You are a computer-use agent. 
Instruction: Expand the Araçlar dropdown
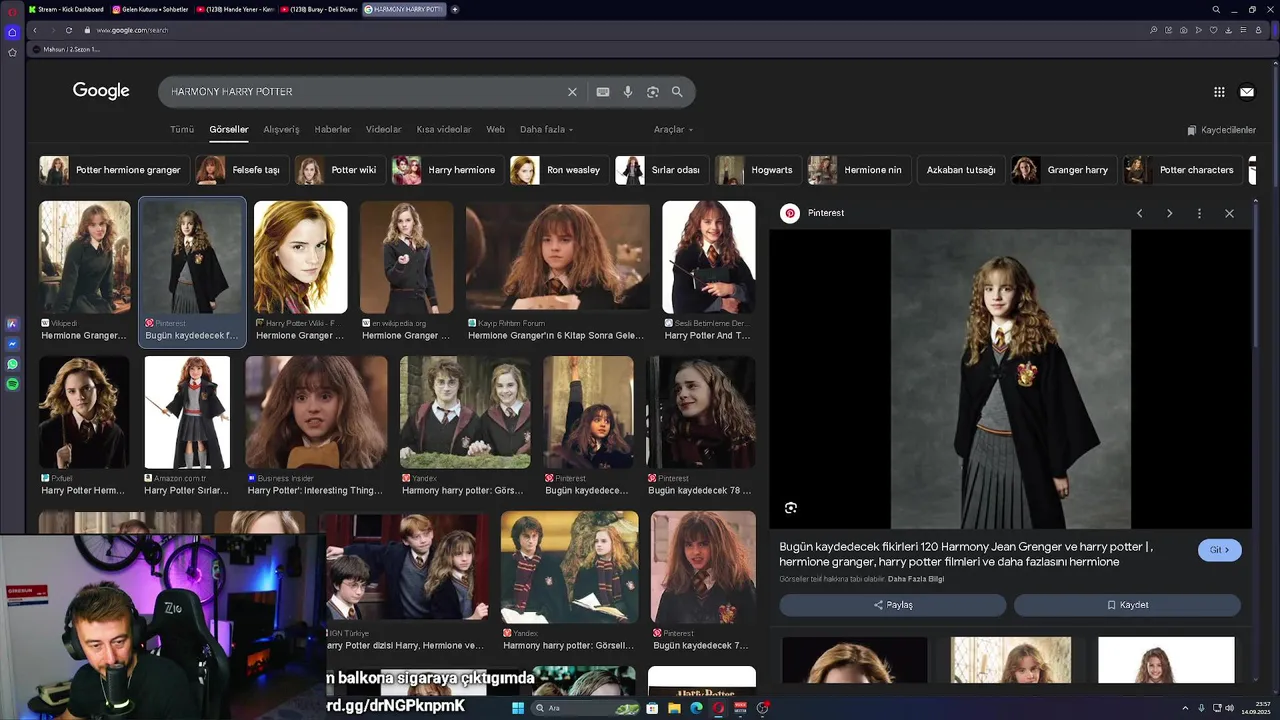(673, 129)
